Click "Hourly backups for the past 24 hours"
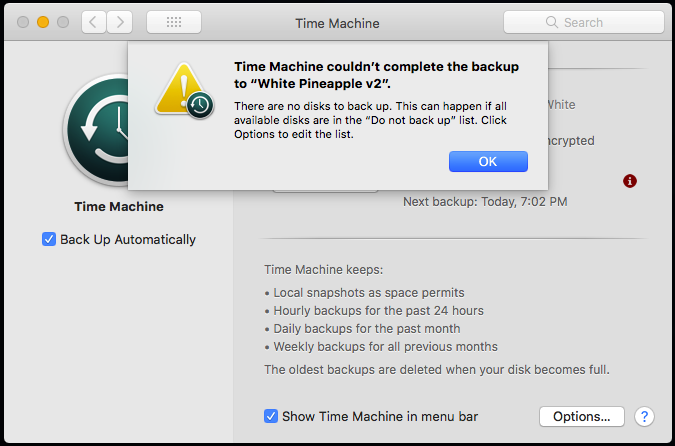 coord(378,310)
